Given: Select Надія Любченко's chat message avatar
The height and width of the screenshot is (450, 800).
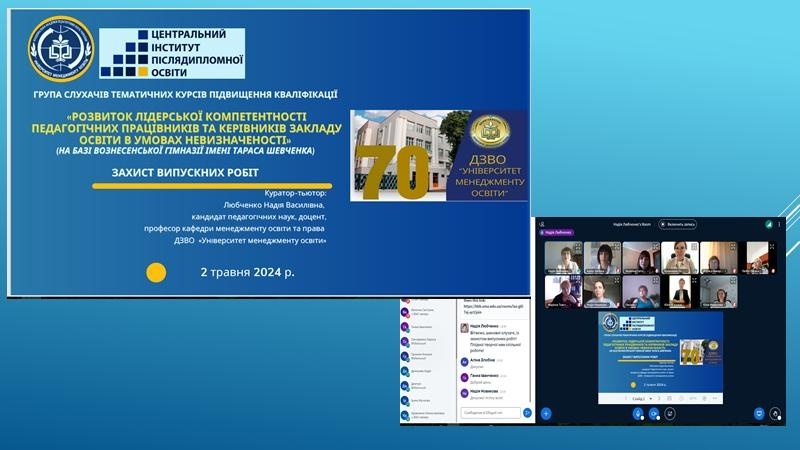Looking at the screenshot, I should [x=464, y=327].
